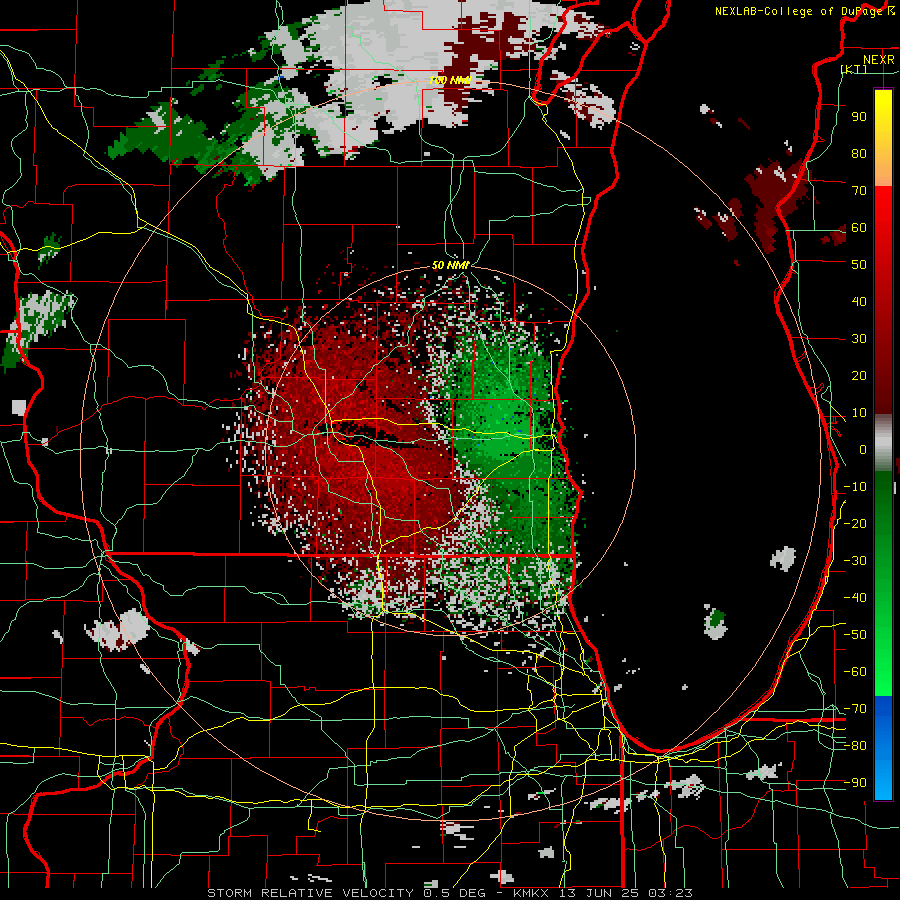Click the gray zero-velocity segment of color bar
The image size is (900, 900).
point(883,443)
